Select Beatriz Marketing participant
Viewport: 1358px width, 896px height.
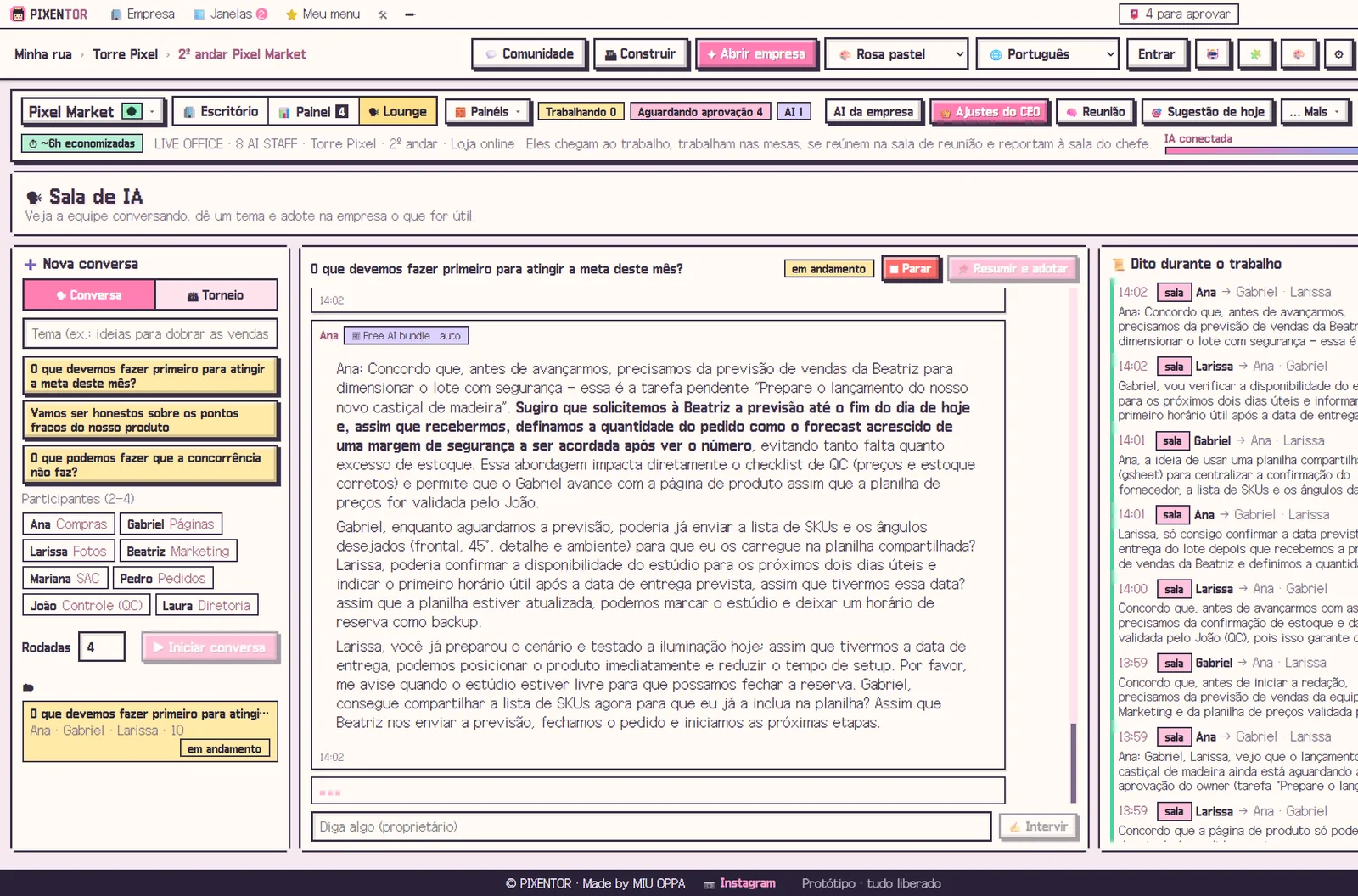(178, 552)
